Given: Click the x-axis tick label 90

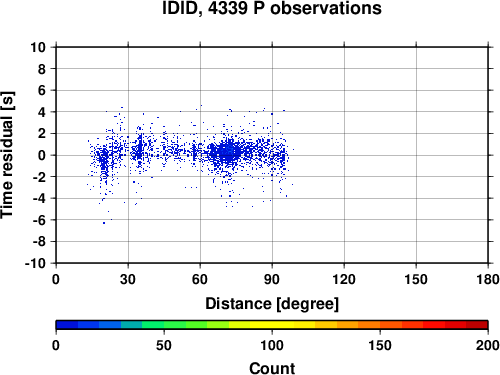Looking at the screenshot, I should [x=272, y=279].
